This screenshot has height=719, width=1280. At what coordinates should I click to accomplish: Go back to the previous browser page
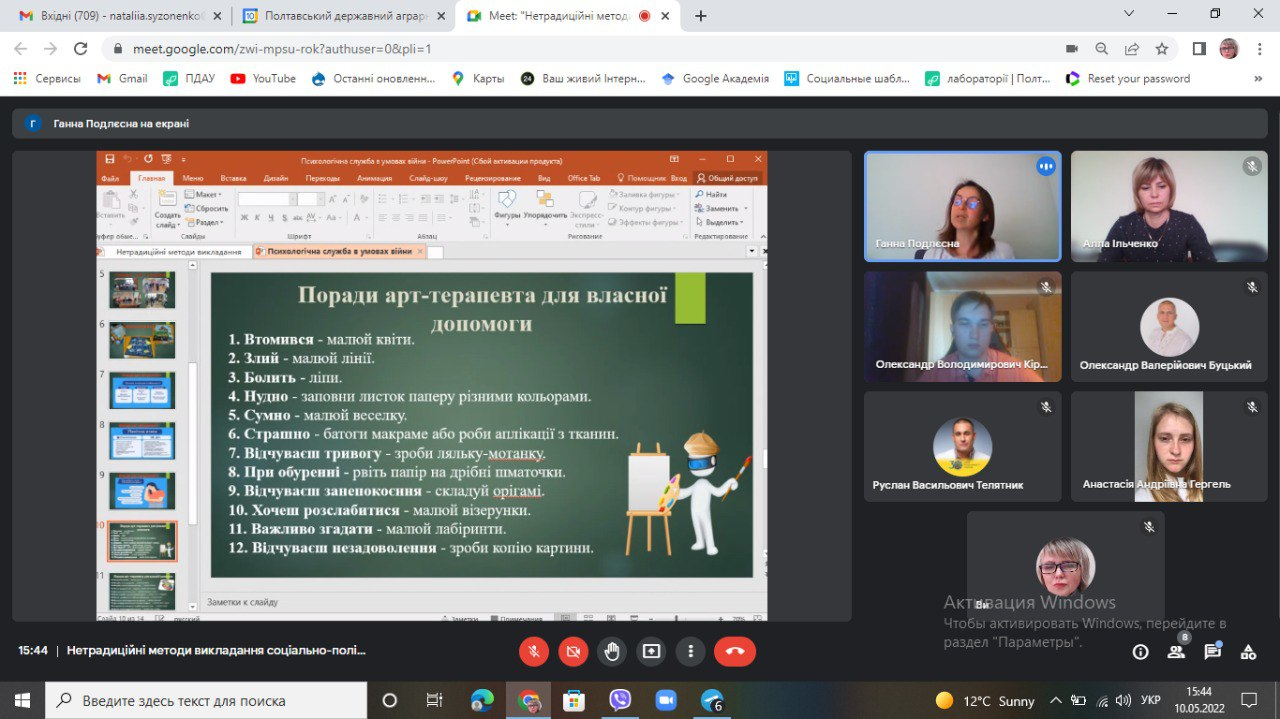pos(21,48)
